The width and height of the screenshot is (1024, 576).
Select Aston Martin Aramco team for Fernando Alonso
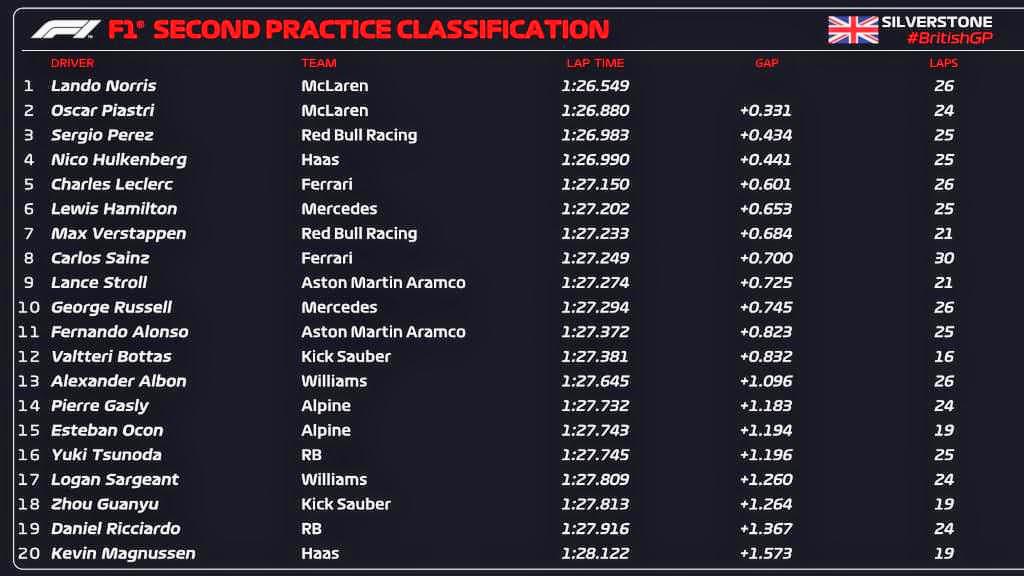coord(383,332)
